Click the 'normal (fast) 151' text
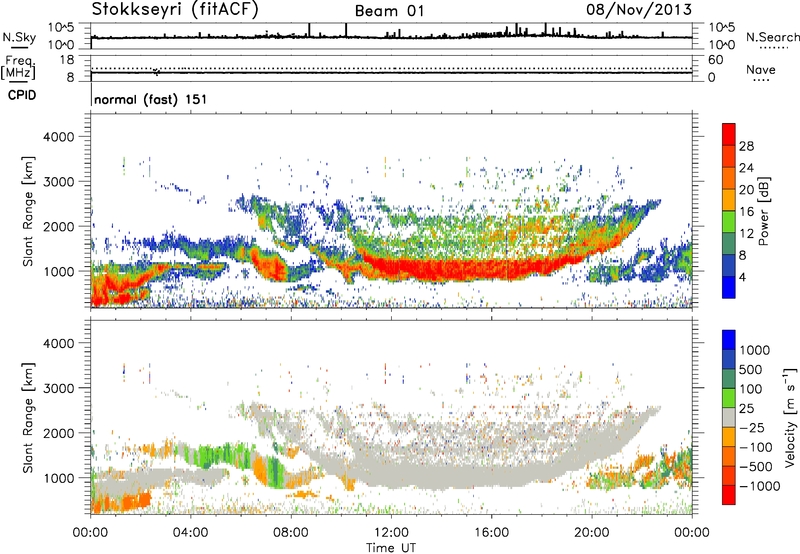 (151, 99)
